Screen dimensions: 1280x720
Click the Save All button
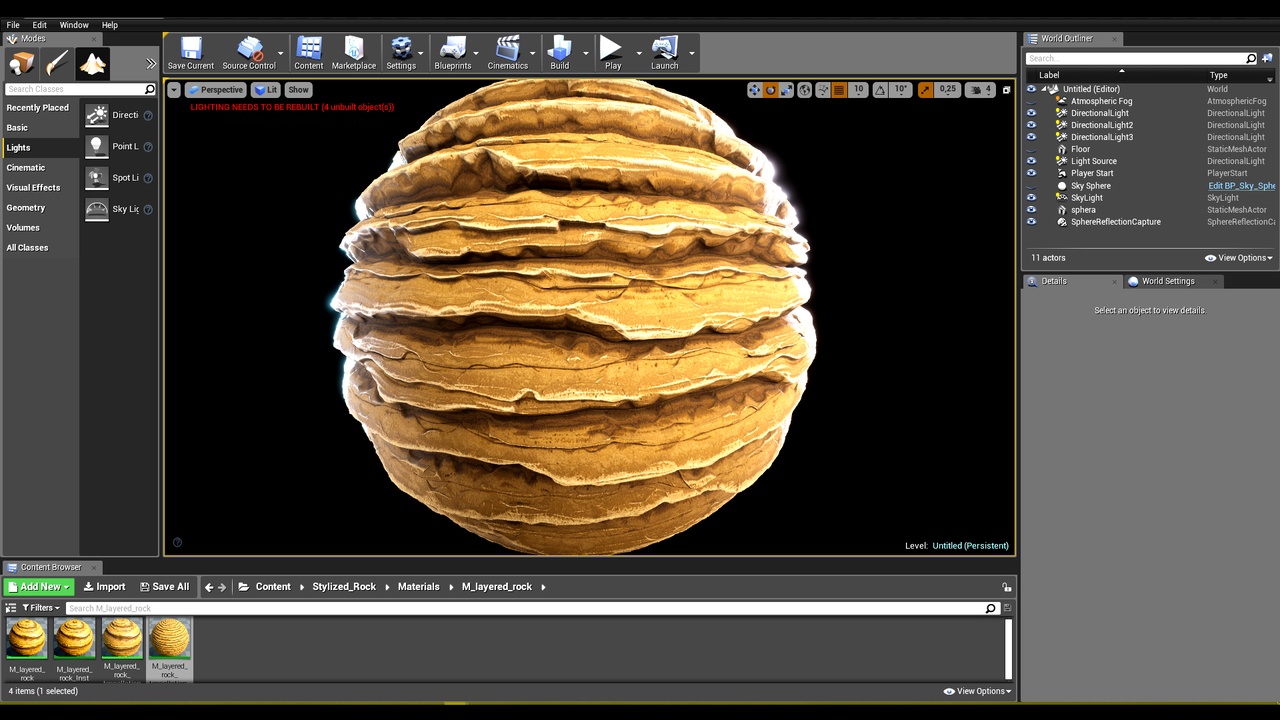[164, 587]
